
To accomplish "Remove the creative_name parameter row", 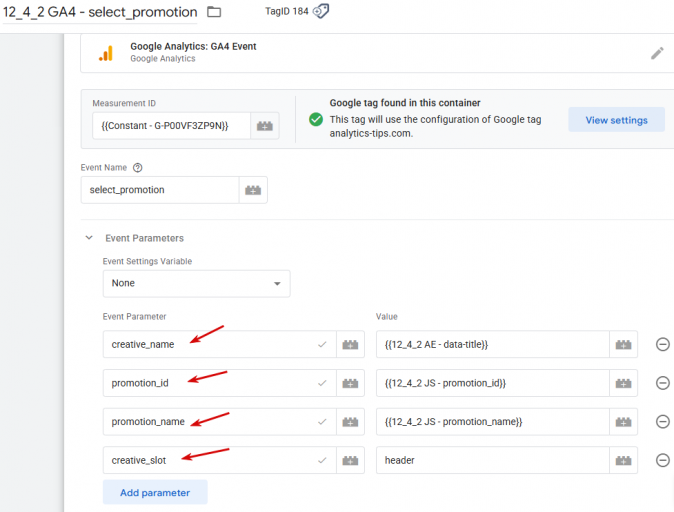I will pos(662,344).
